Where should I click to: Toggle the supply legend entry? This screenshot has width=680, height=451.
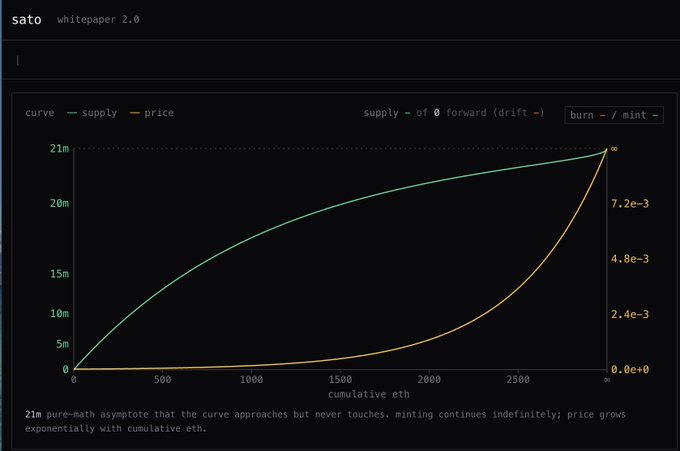pyautogui.click(x=92, y=113)
